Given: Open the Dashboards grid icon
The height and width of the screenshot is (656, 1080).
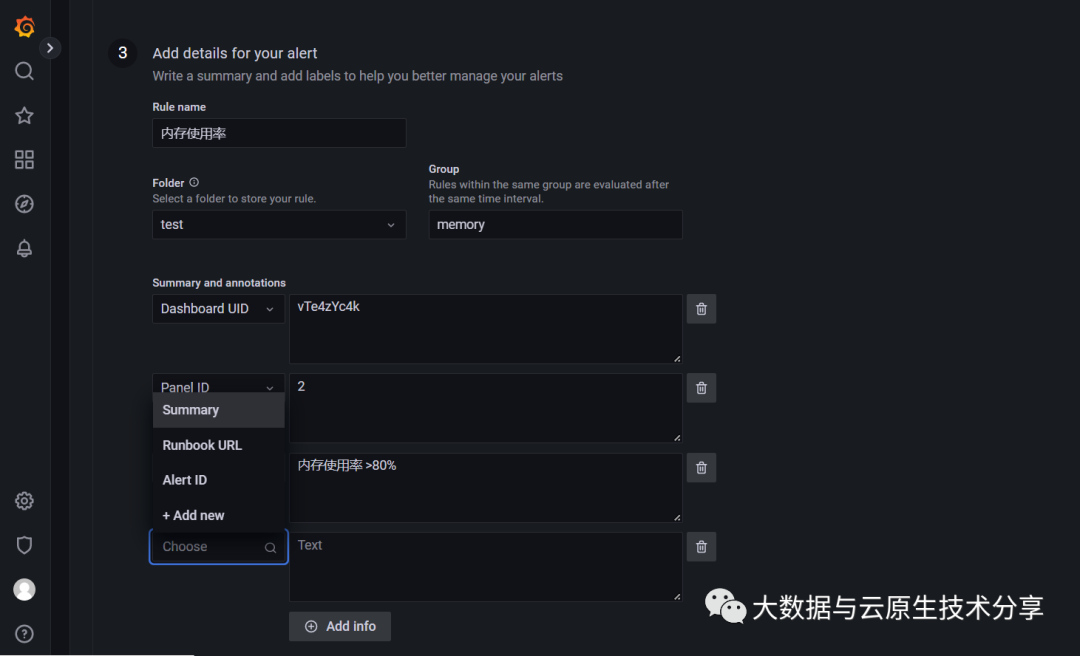Looking at the screenshot, I should tap(25, 160).
